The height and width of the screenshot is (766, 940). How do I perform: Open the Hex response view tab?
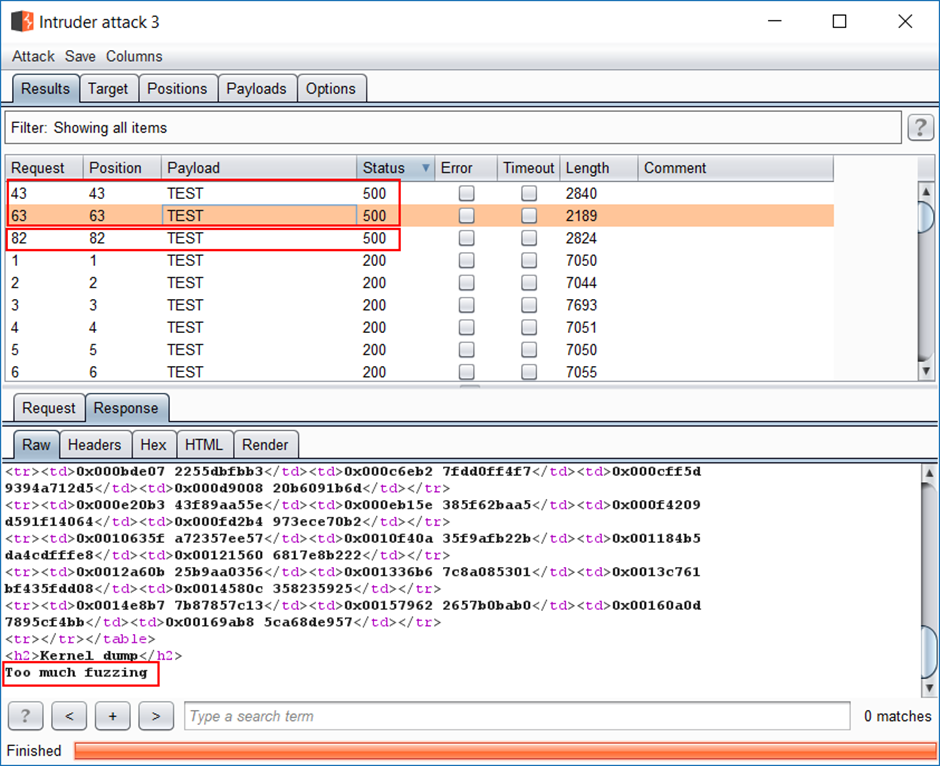tap(153, 445)
